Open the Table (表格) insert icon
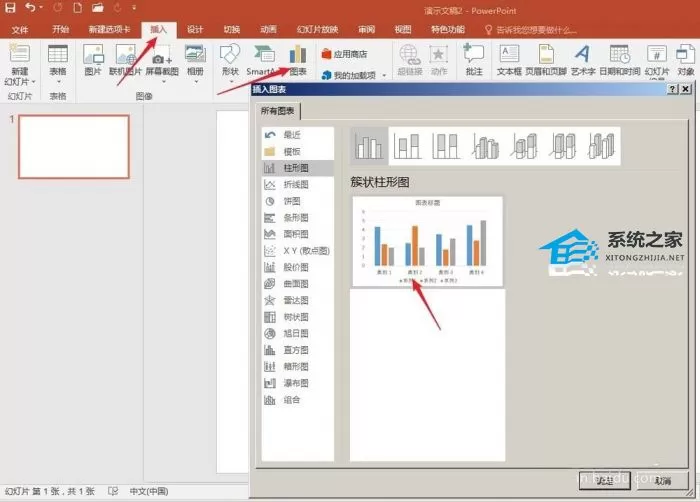700x502 pixels. point(58,54)
